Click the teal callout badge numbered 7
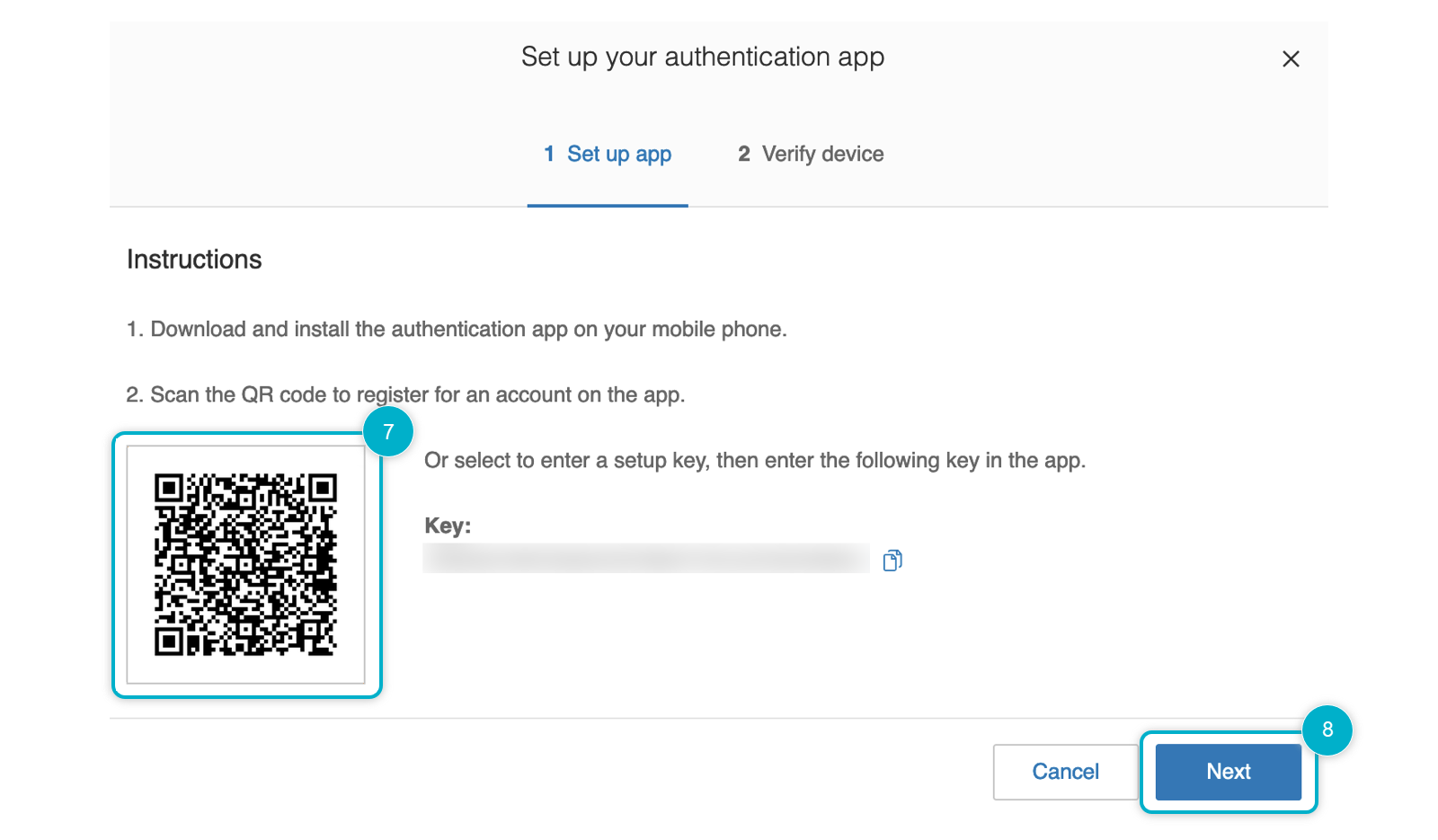This screenshot has height=840, width=1438. (x=388, y=432)
